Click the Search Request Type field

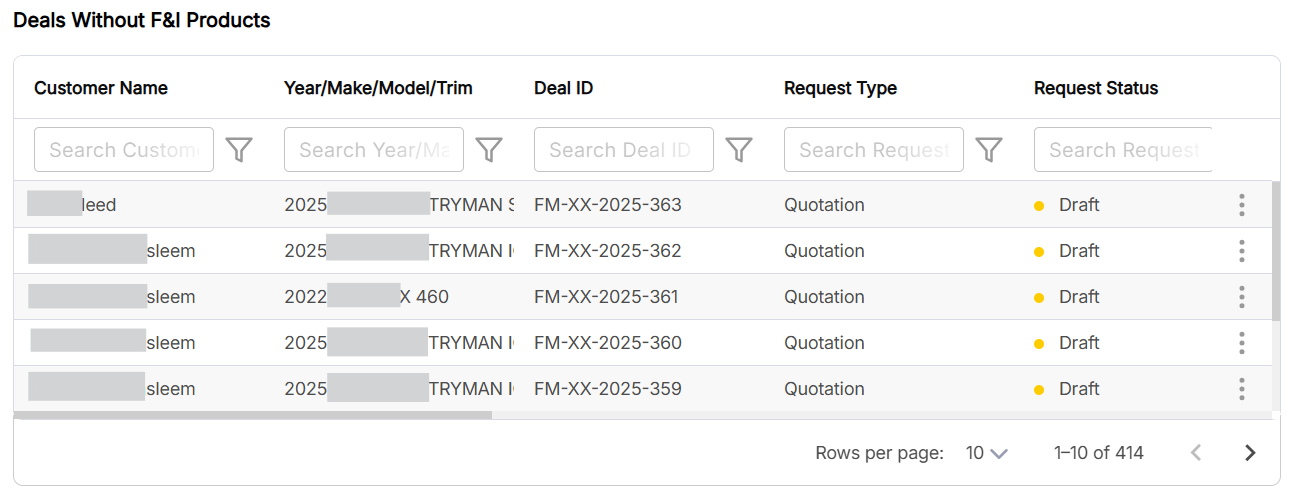874,150
